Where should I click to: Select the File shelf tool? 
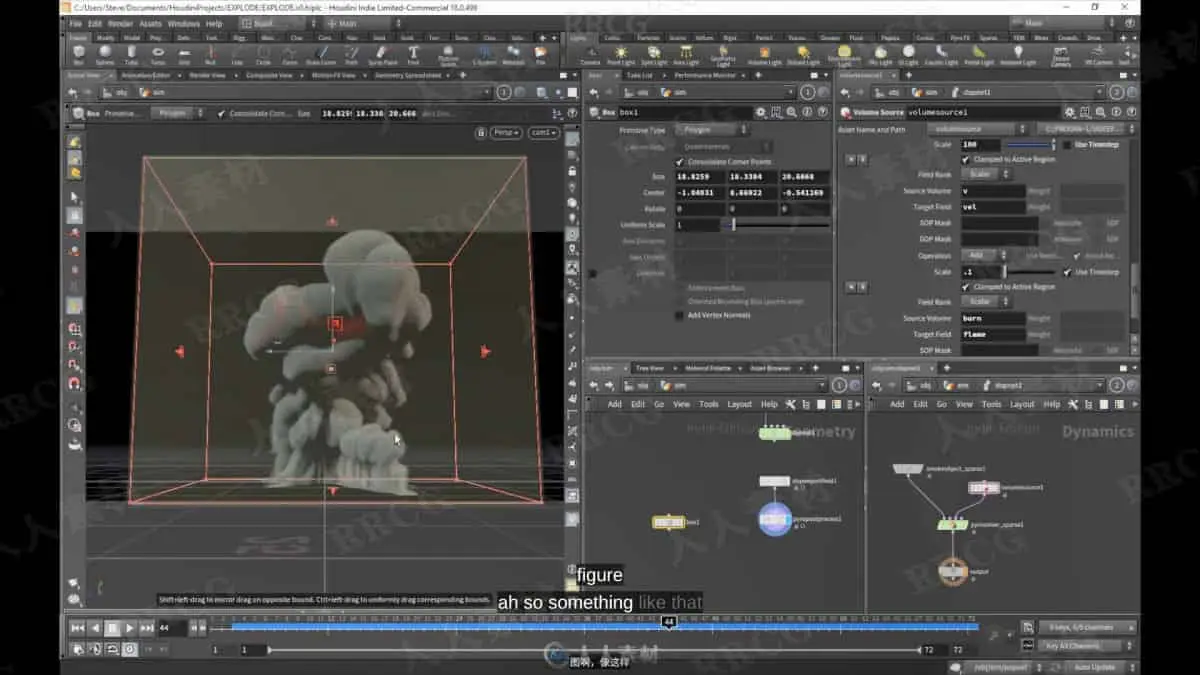[540, 54]
